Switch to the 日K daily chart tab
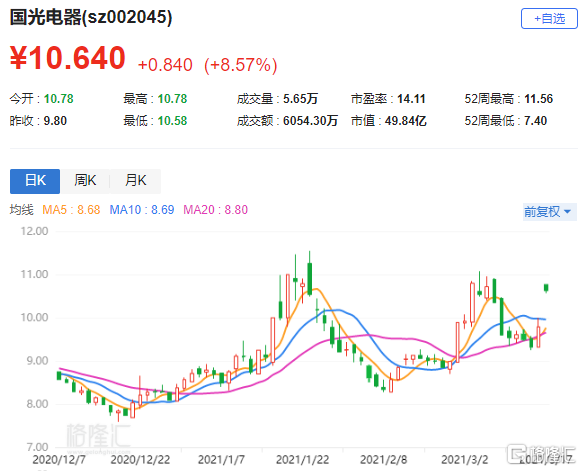Screen dimensions: 582x471 (35, 181)
